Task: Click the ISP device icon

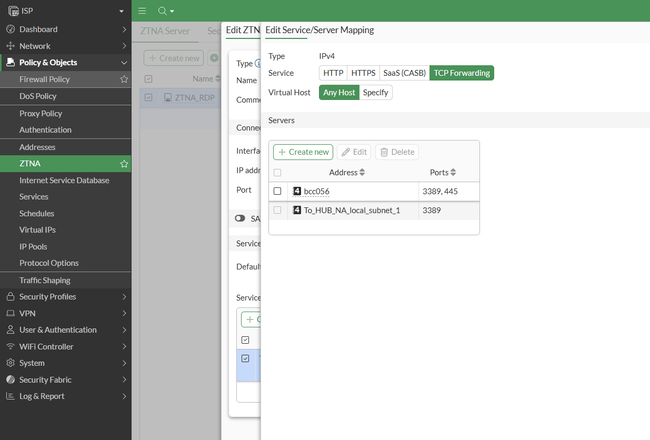Action: (x=13, y=11)
